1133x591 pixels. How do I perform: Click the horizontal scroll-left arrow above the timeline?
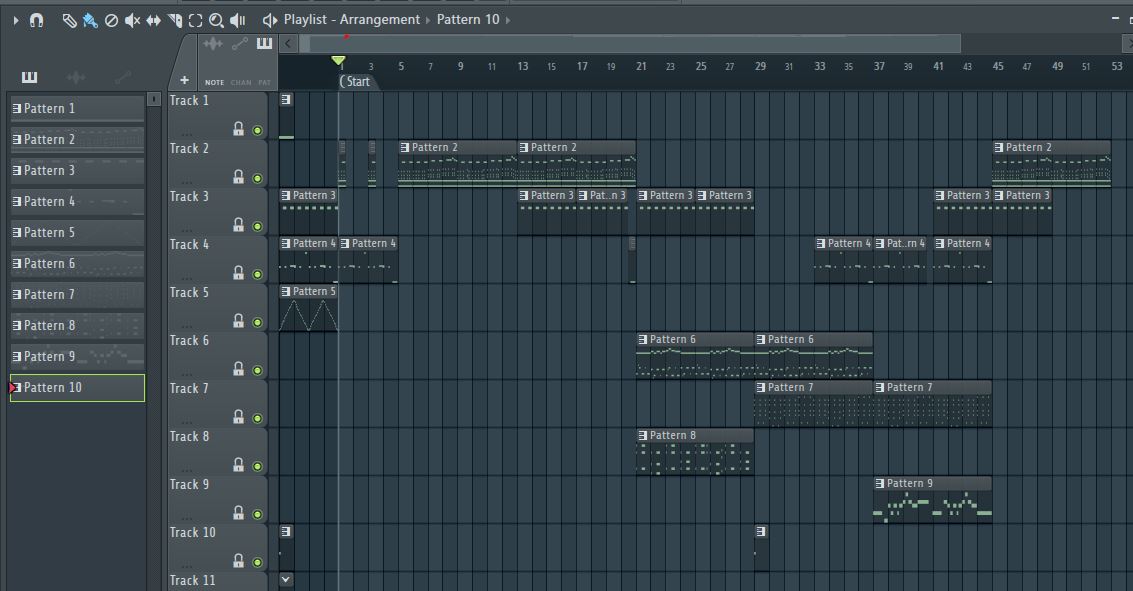click(288, 43)
